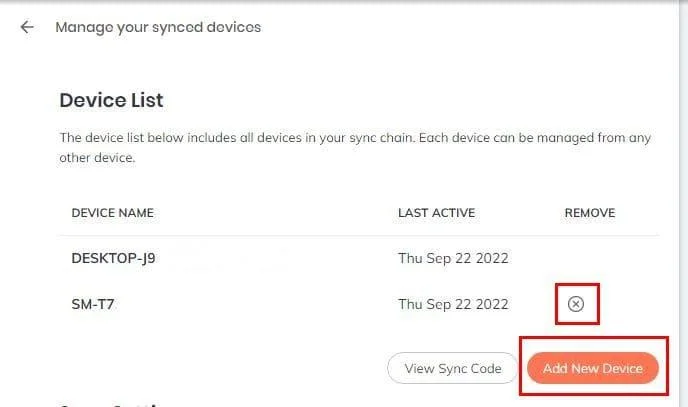Click the REMOVE column header
Image resolution: width=688 pixels, height=407 pixels.
coord(590,213)
